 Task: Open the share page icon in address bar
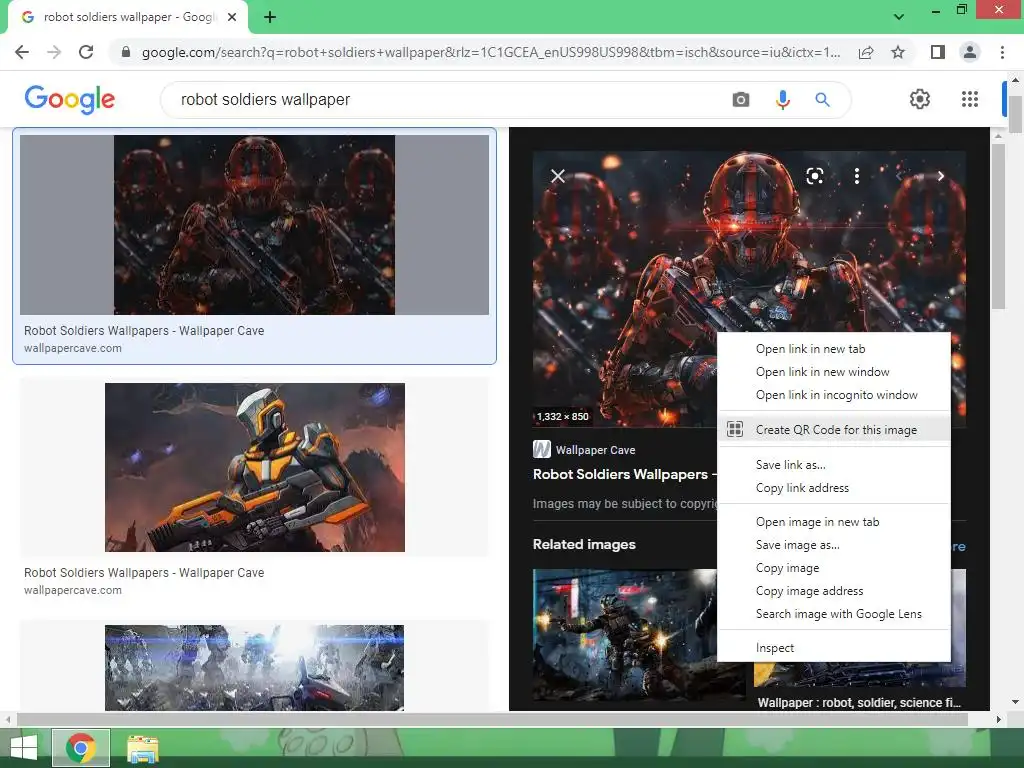(866, 52)
